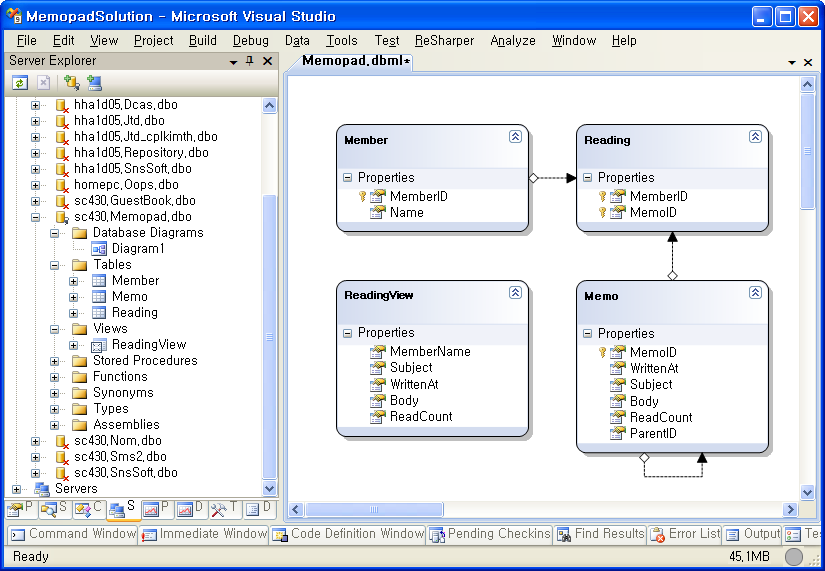Open the Analyze menu
The image size is (825, 571).
pyautogui.click(x=512, y=41)
